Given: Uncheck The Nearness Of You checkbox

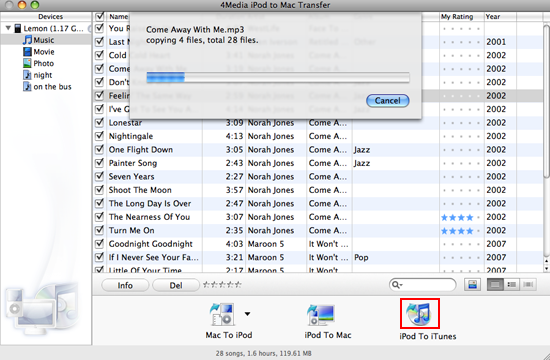Looking at the screenshot, I should [100, 216].
